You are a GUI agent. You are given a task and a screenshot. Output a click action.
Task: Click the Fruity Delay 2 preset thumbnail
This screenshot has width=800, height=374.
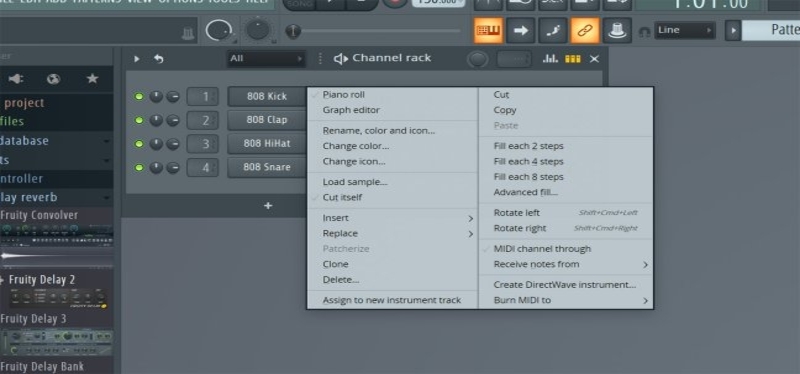tap(58, 298)
